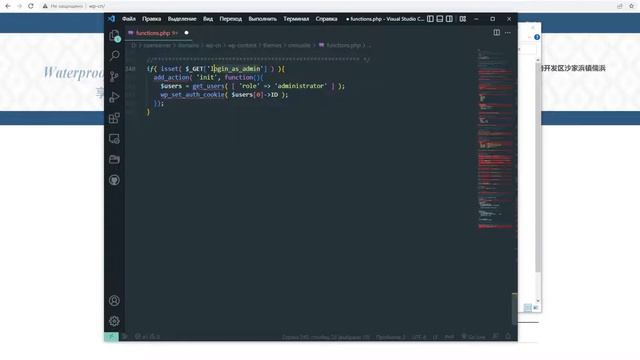
Task: Open the Run and Debug view
Action: 114,97
